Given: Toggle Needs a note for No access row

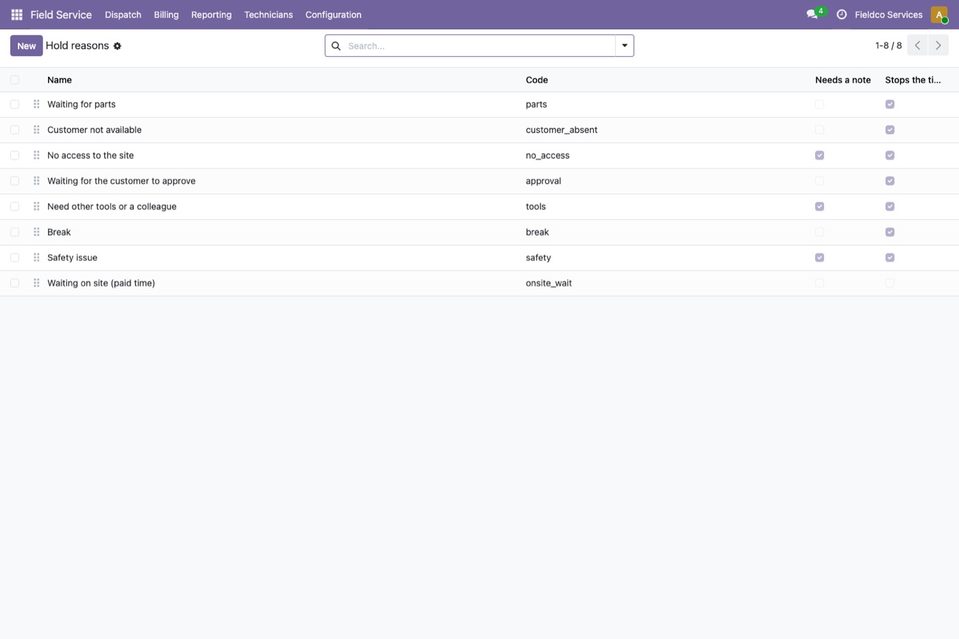Looking at the screenshot, I should coord(820,155).
